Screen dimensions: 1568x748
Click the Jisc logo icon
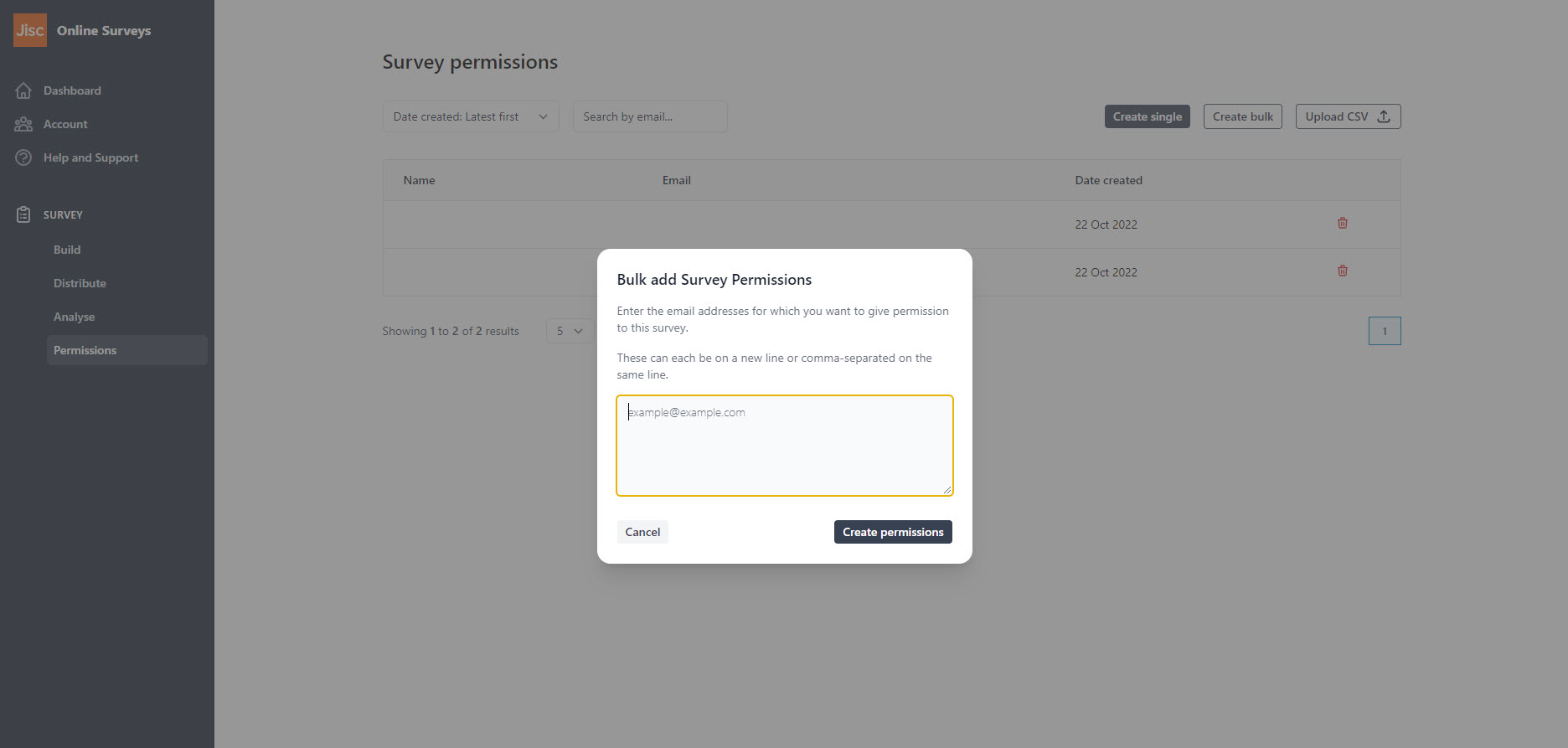30,30
